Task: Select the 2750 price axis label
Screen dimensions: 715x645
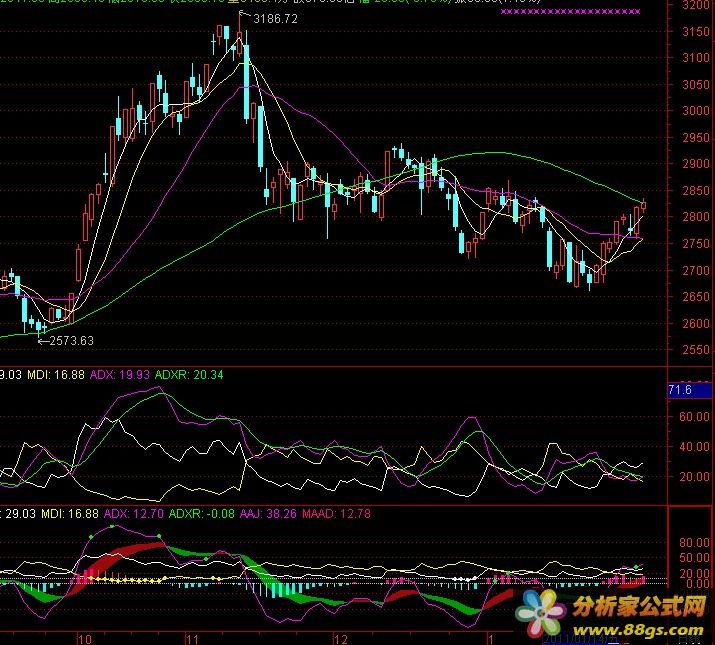Action: click(695, 244)
